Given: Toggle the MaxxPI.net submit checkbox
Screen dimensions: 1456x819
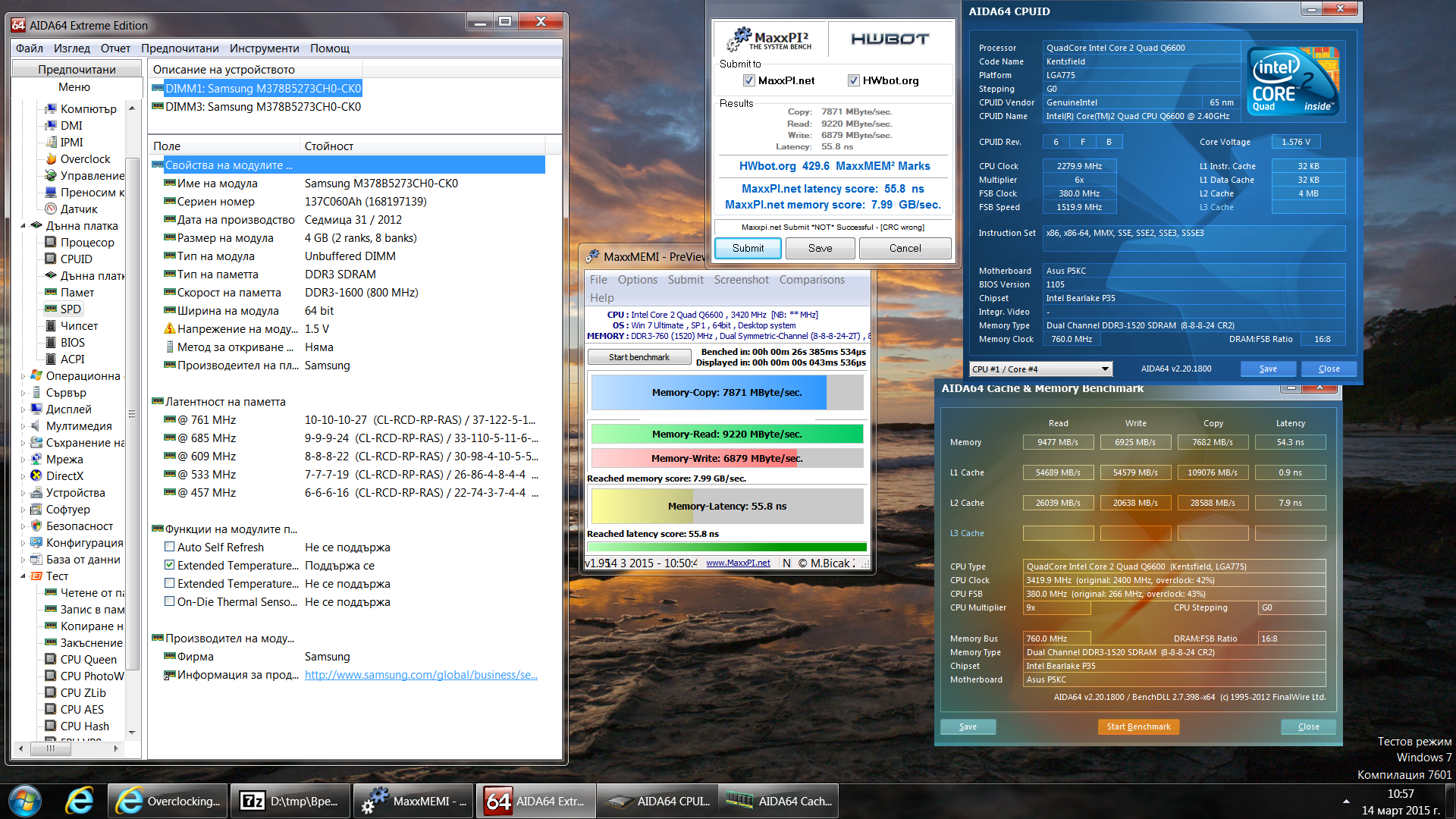Looking at the screenshot, I should pos(749,80).
